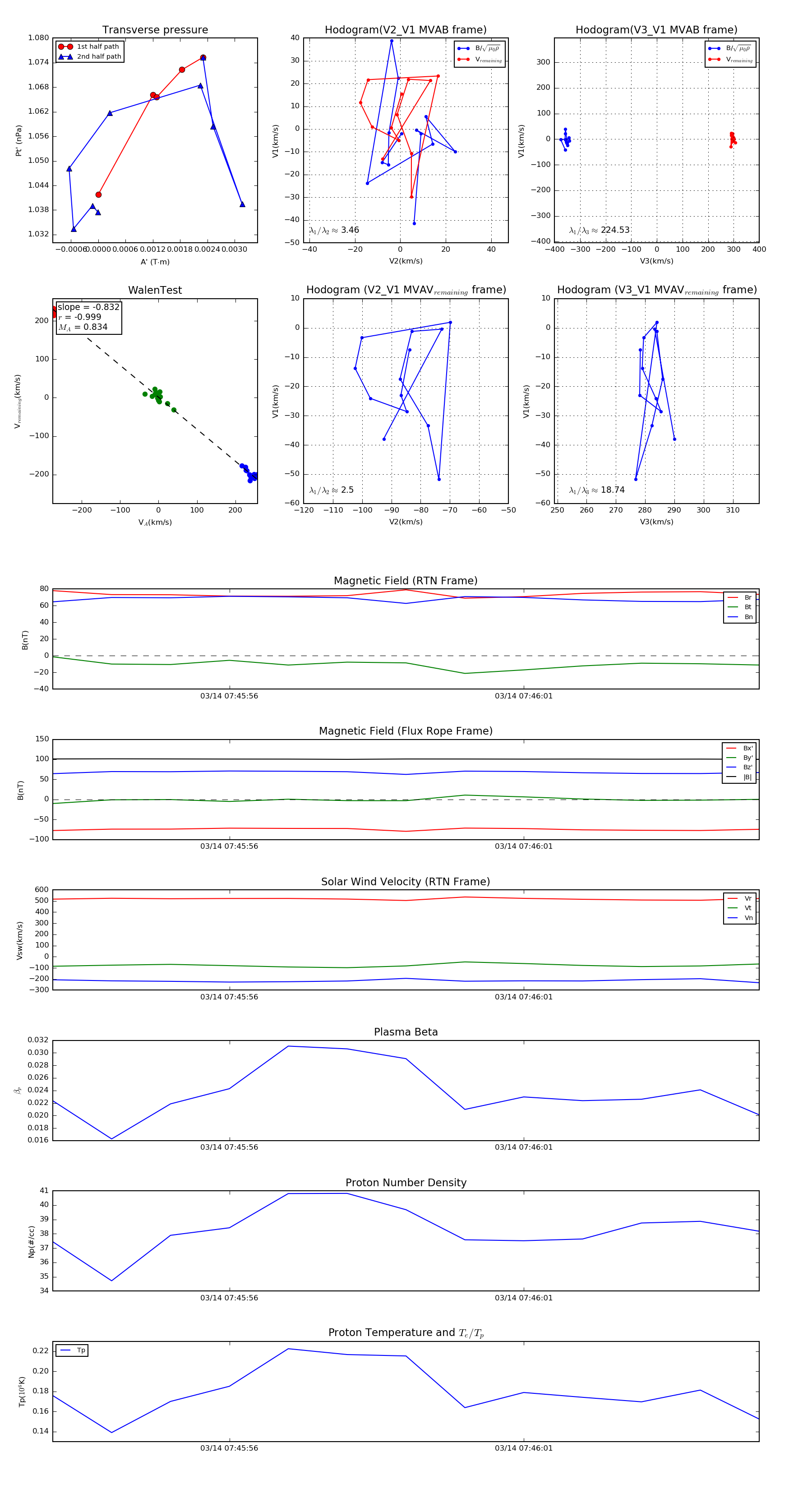Click the 'Hodogram(V2_V1 MVAB frame)' title
This screenshot has width=812, height=1489.
(406, 30)
